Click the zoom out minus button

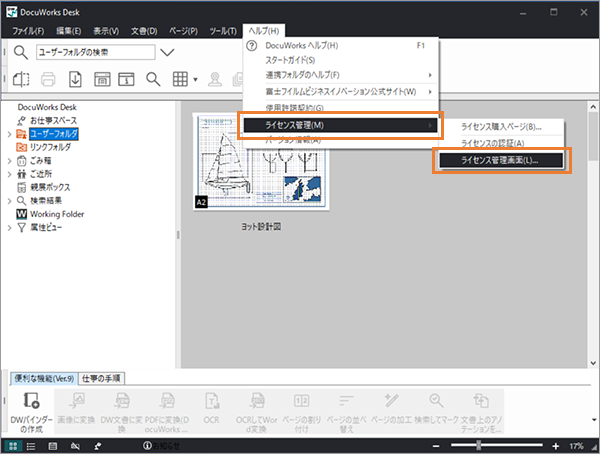coord(435,446)
